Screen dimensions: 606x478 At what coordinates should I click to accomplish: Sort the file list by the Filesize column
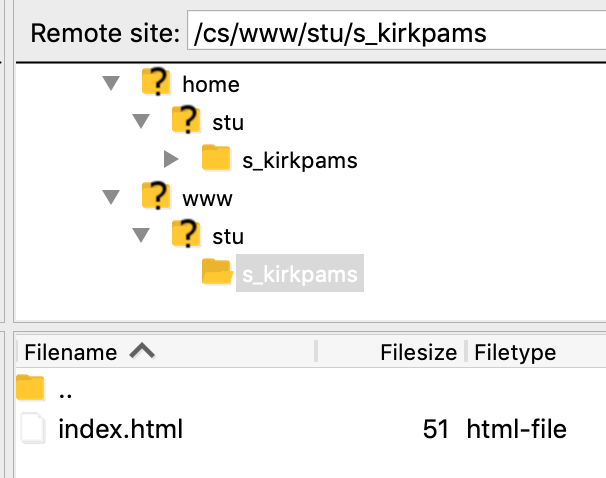pos(418,352)
